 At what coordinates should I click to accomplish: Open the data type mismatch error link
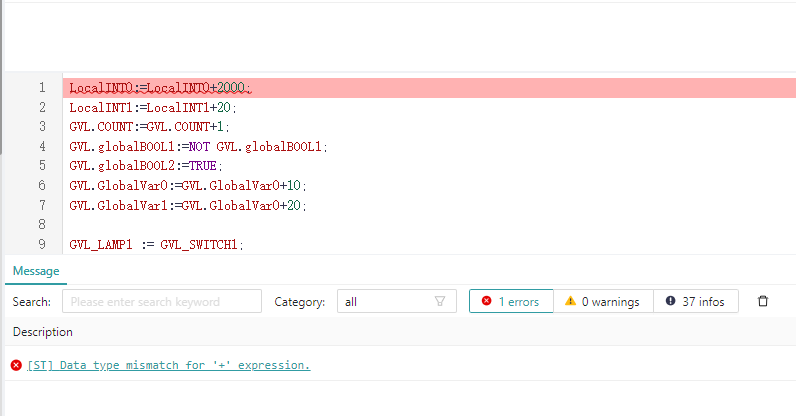(x=169, y=365)
